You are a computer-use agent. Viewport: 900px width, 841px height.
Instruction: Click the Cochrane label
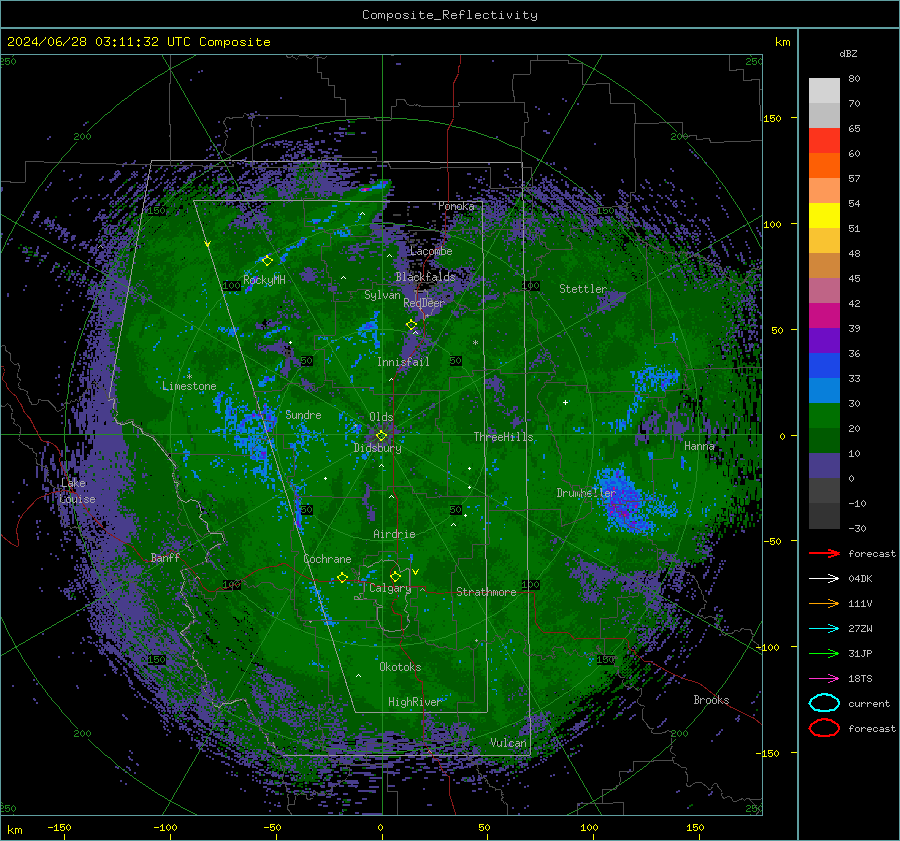tap(327, 559)
